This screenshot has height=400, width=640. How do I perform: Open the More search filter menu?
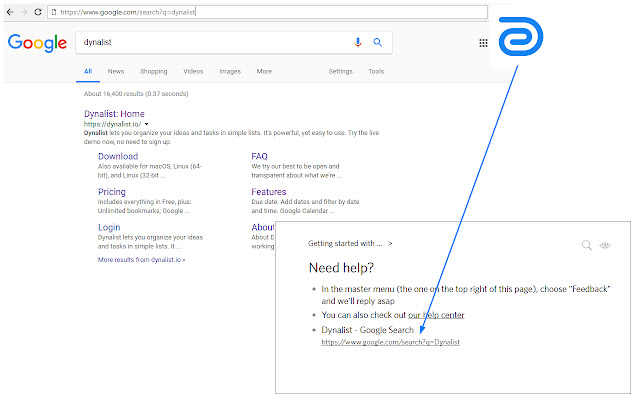264,71
